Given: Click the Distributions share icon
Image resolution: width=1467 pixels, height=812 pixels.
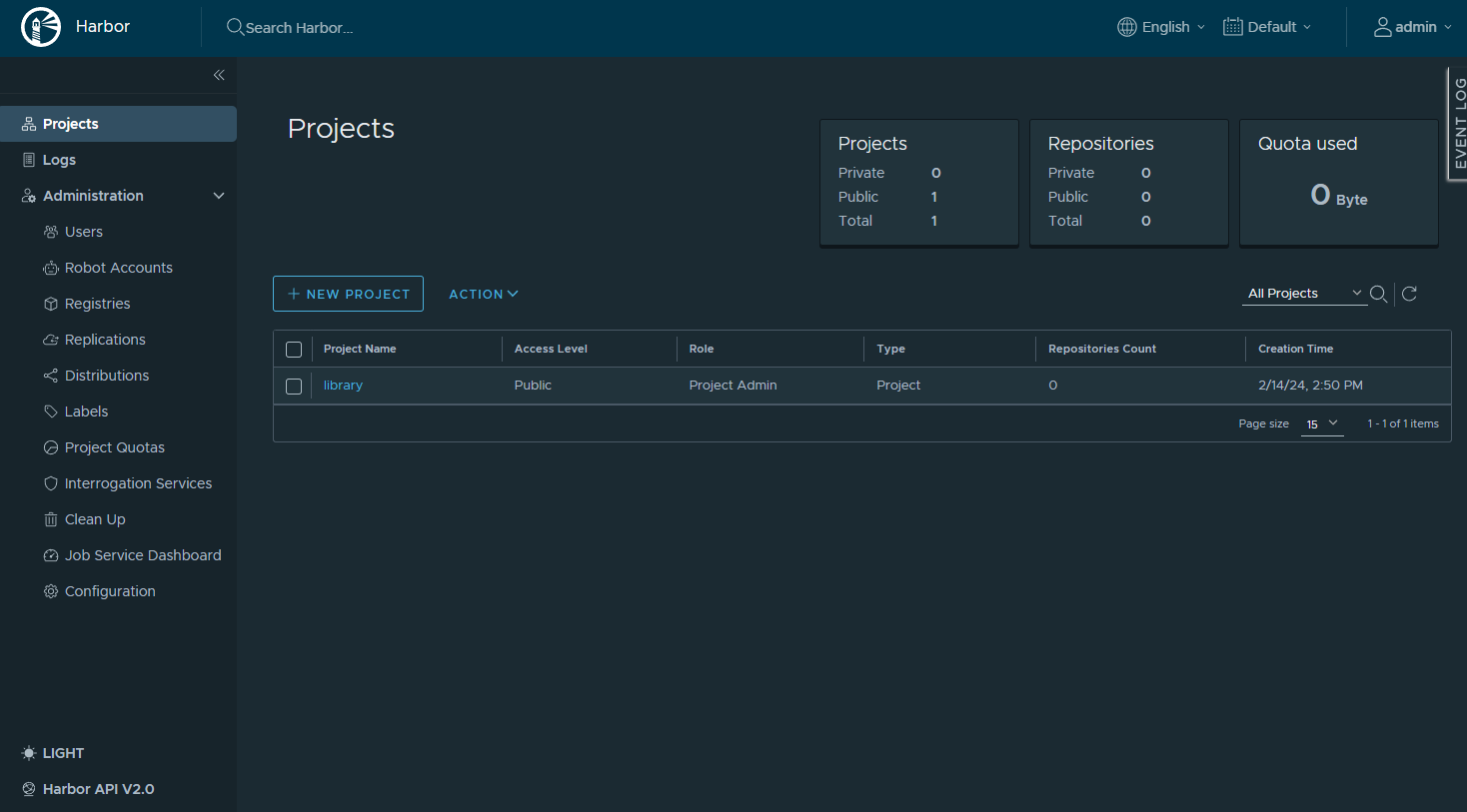Looking at the screenshot, I should (51, 376).
